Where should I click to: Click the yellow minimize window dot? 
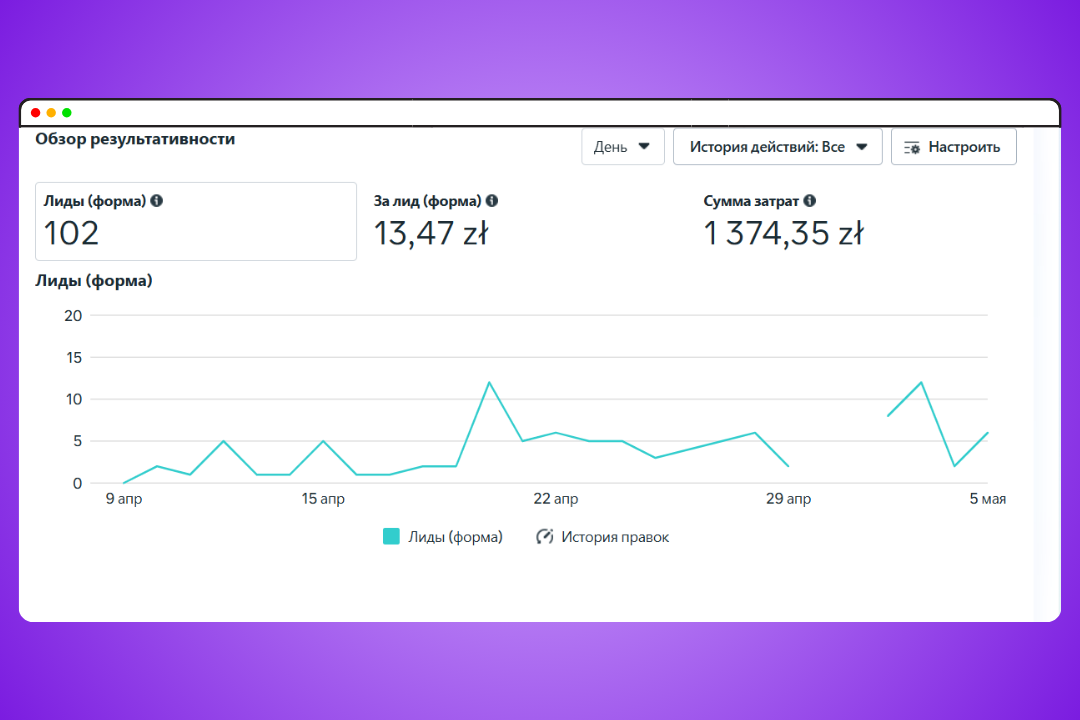[51, 113]
